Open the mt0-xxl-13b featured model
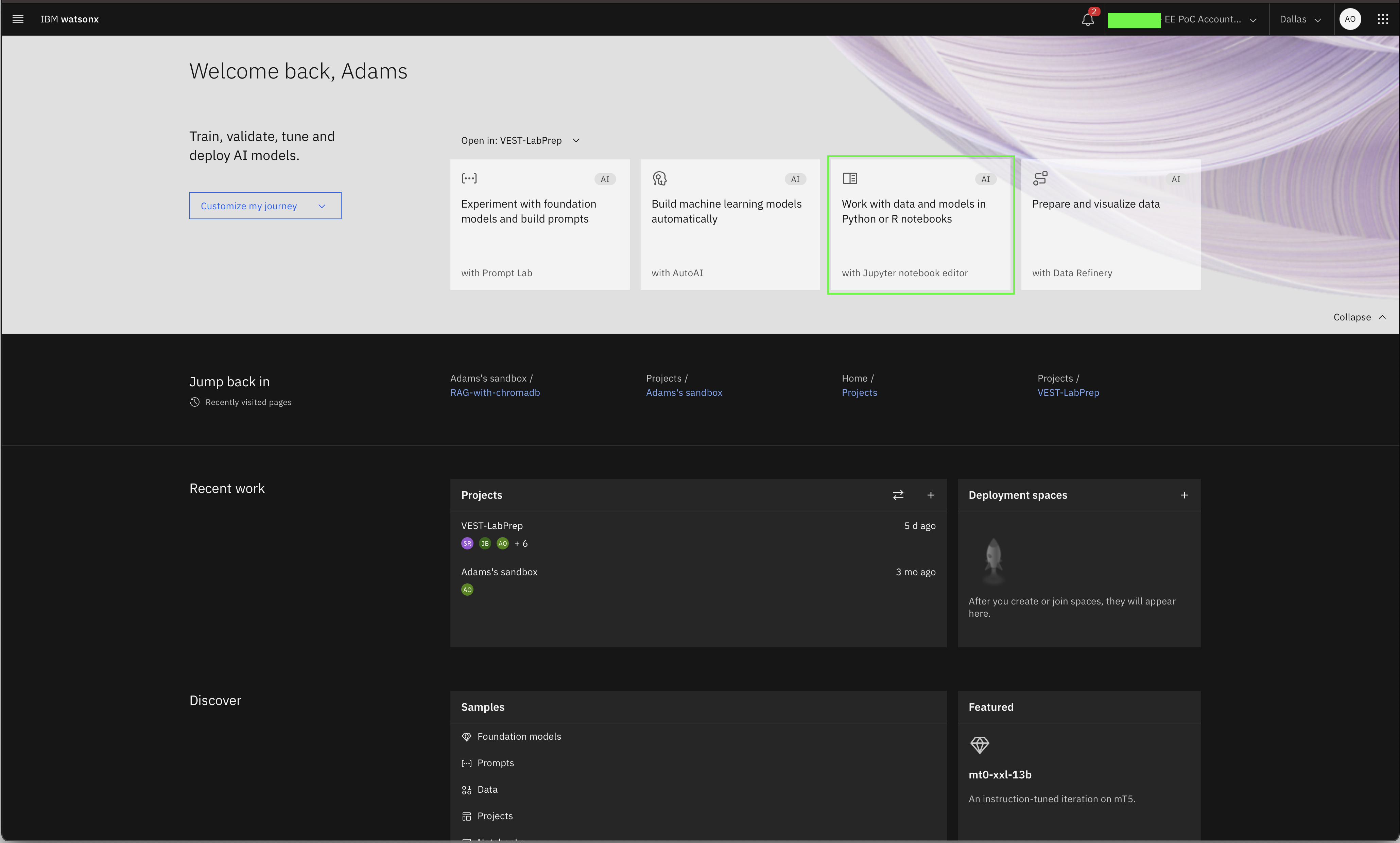The height and width of the screenshot is (843, 1400). (999, 774)
